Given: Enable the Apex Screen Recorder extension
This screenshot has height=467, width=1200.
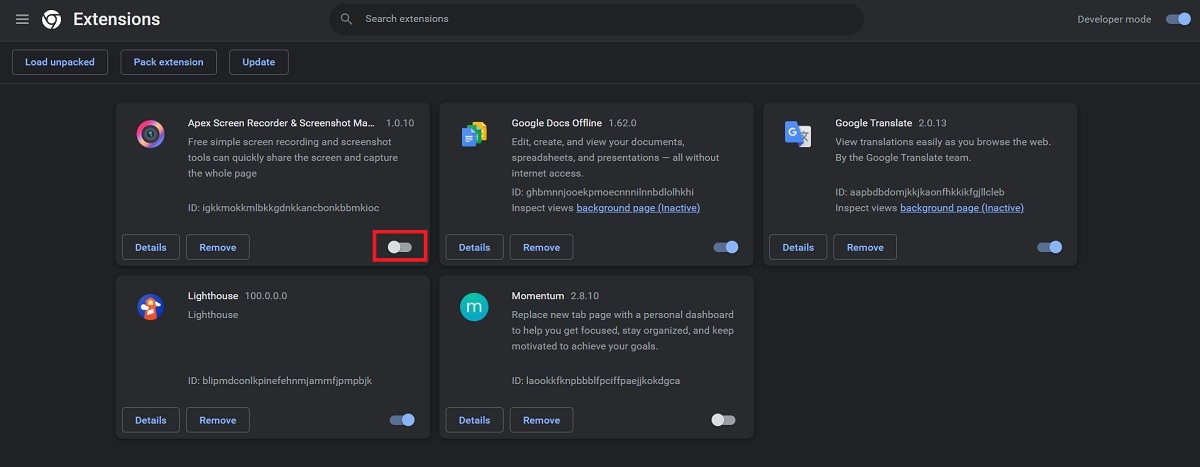Looking at the screenshot, I should pyautogui.click(x=400, y=247).
